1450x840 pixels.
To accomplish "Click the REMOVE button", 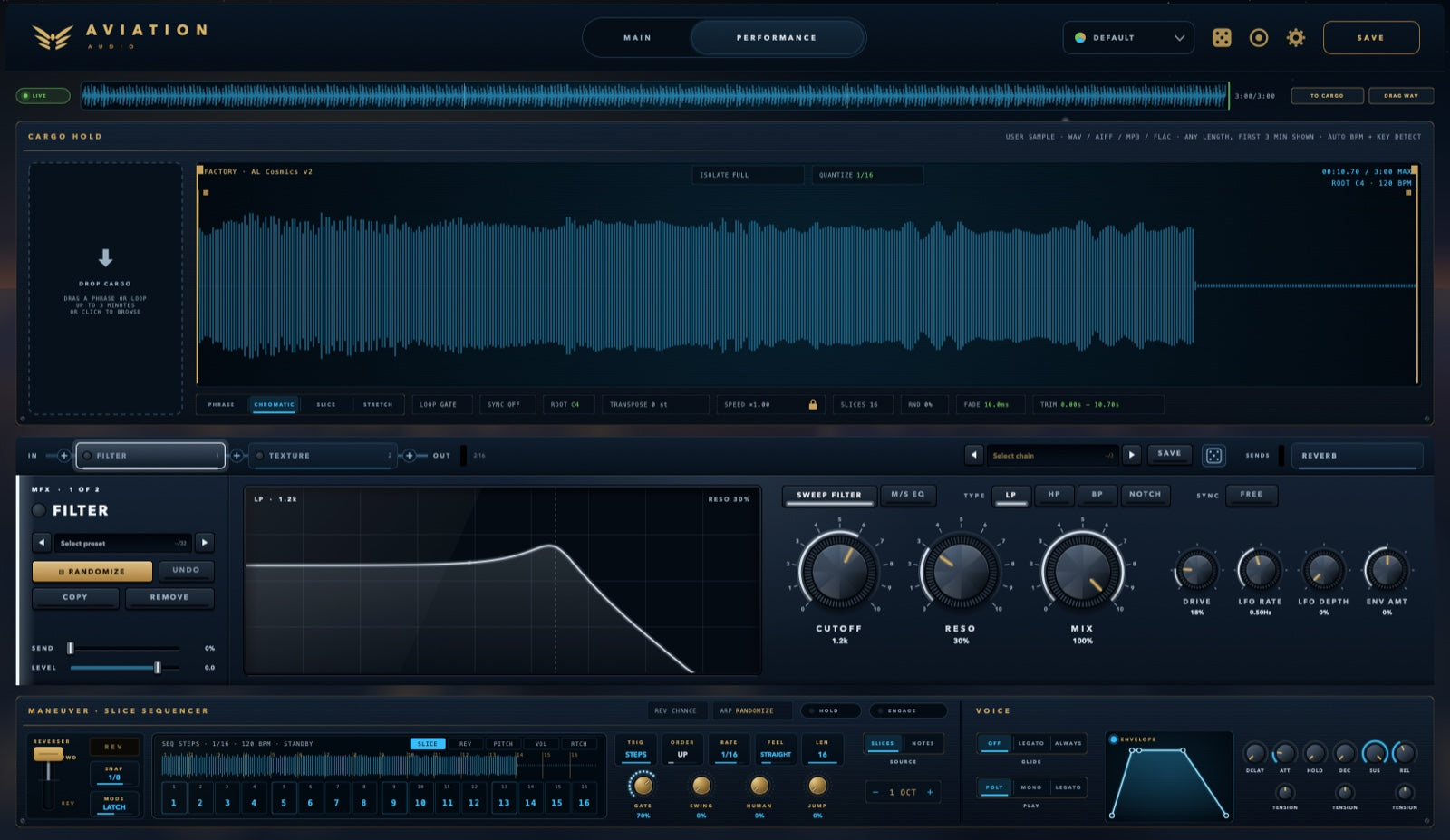I will (x=169, y=597).
